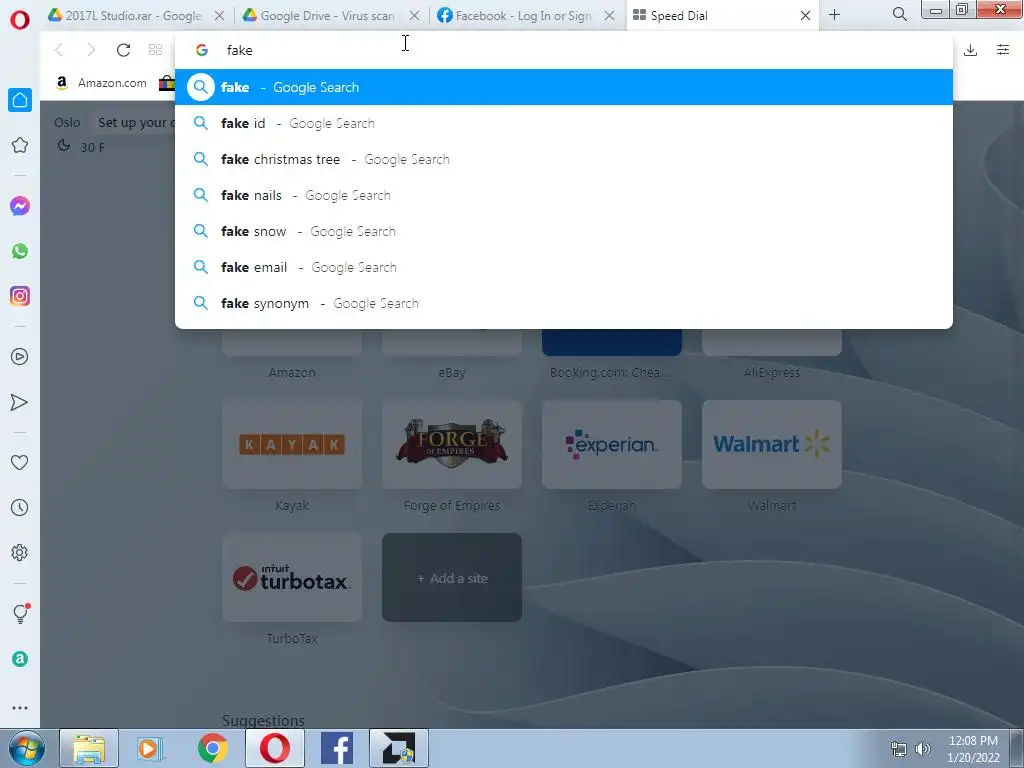1024x768 pixels.
Task: Click the search tabs magnifier icon
Action: coord(899,14)
